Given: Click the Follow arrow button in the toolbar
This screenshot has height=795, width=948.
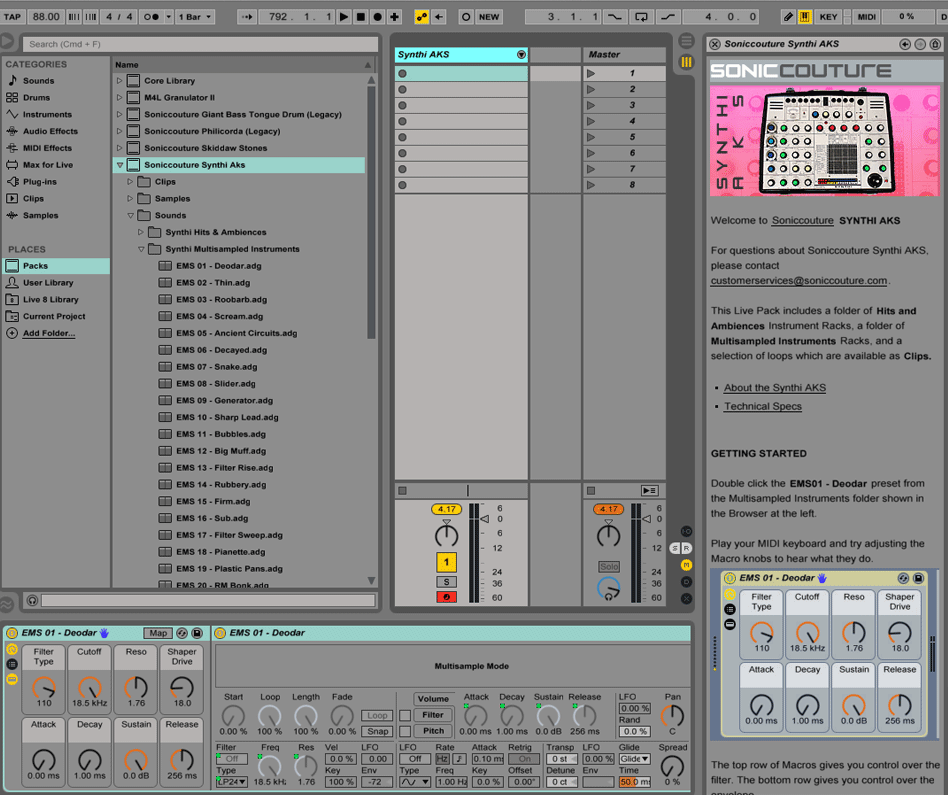Looking at the screenshot, I should coord(247,17).
